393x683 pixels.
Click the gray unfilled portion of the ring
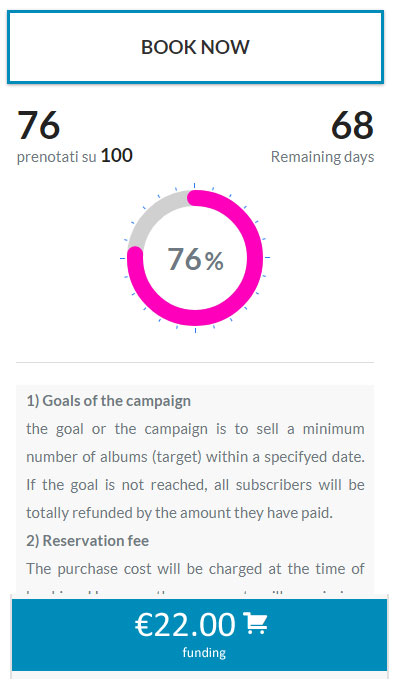coord(149,213)
